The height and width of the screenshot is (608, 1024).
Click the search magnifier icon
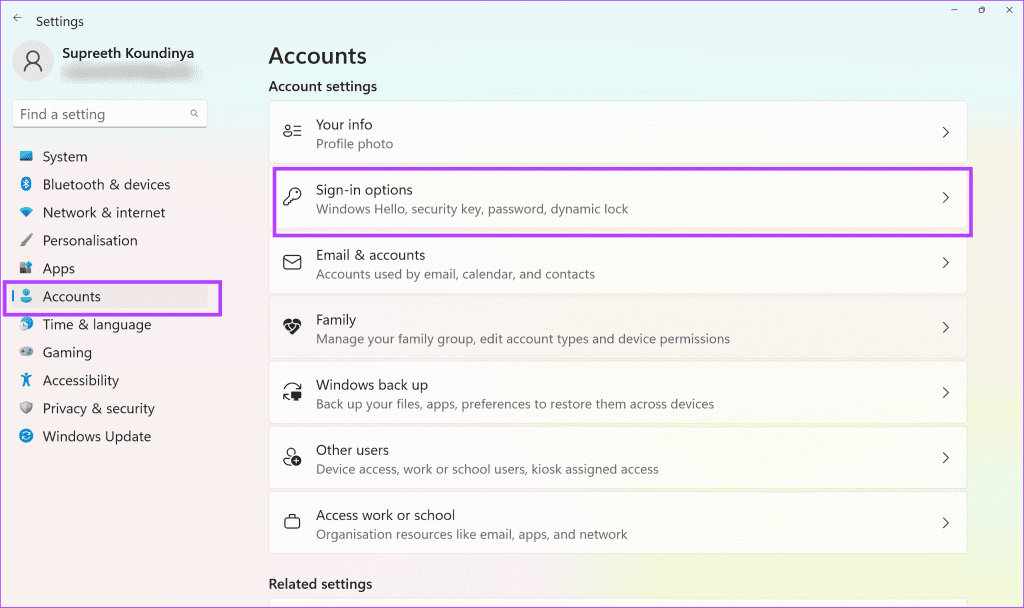(x=195, y=114)
